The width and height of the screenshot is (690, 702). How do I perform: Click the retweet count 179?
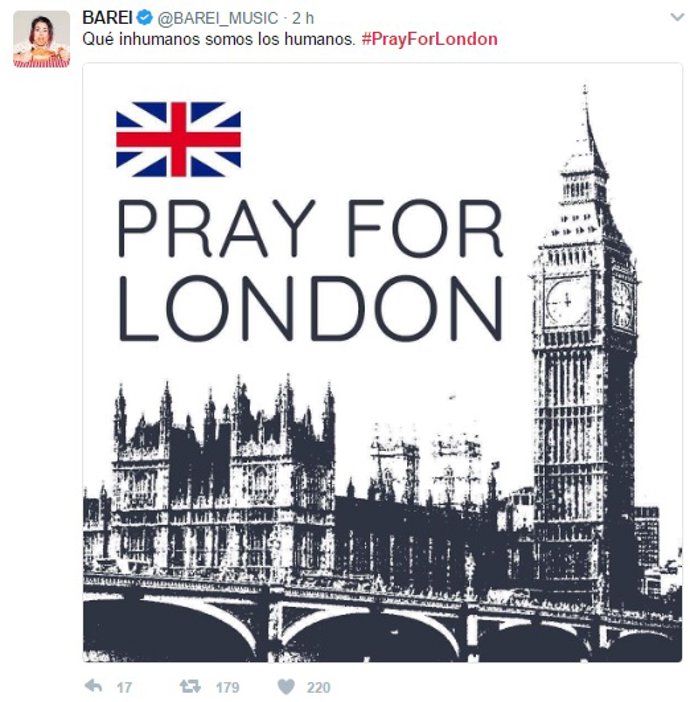227,687
